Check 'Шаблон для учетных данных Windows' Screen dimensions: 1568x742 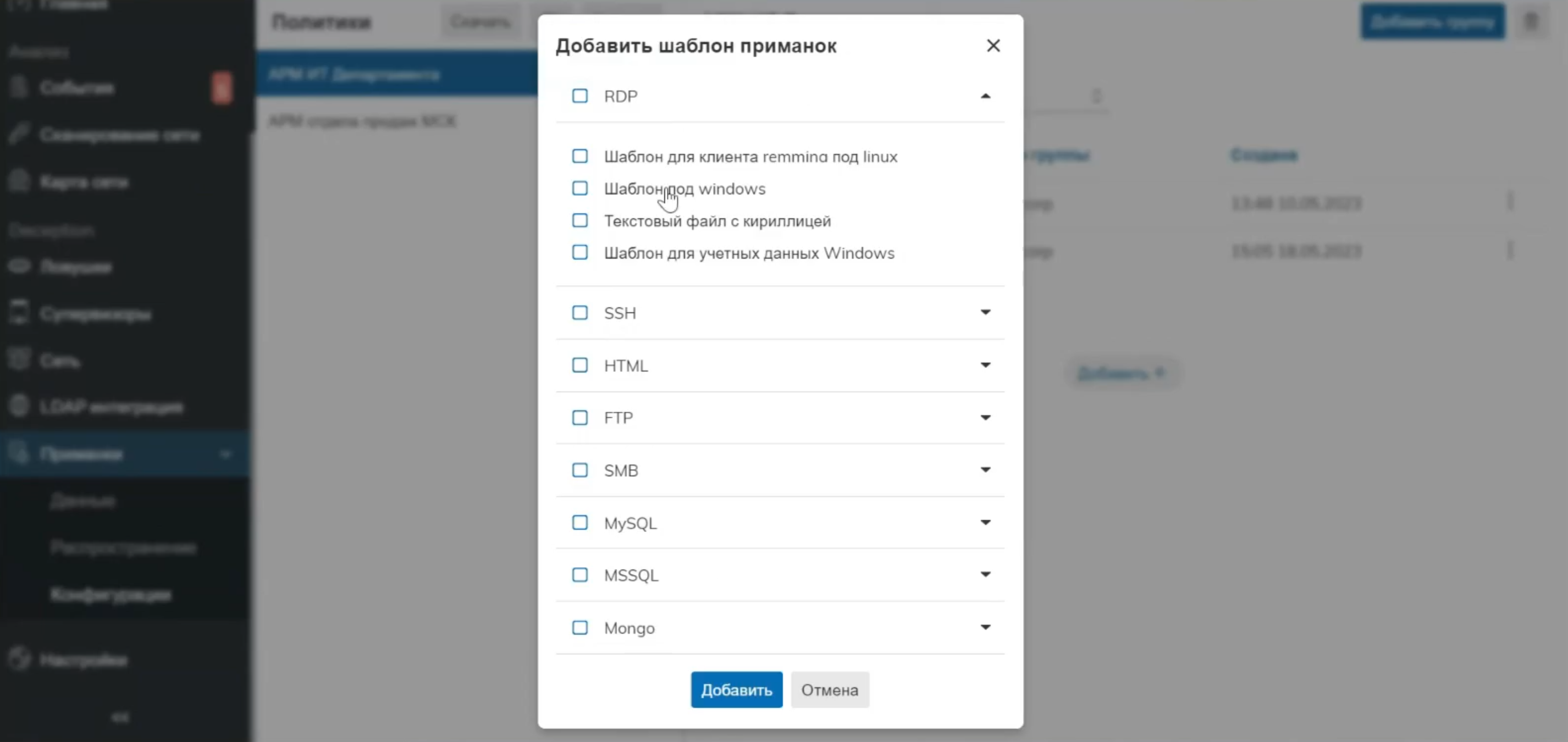tap(579, 253)
